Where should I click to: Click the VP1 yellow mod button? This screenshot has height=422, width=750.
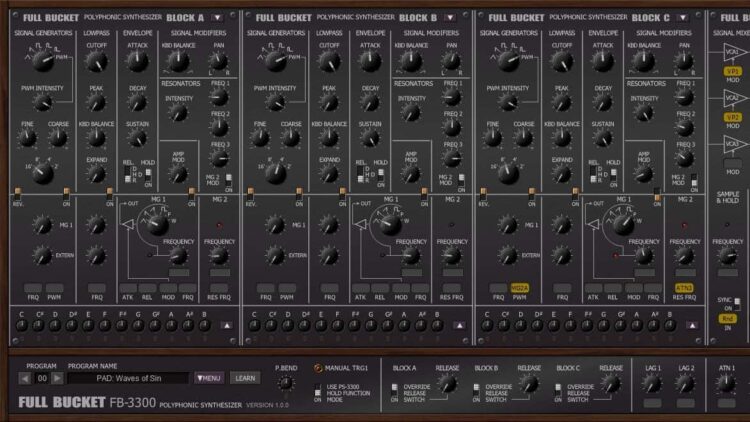732,71
